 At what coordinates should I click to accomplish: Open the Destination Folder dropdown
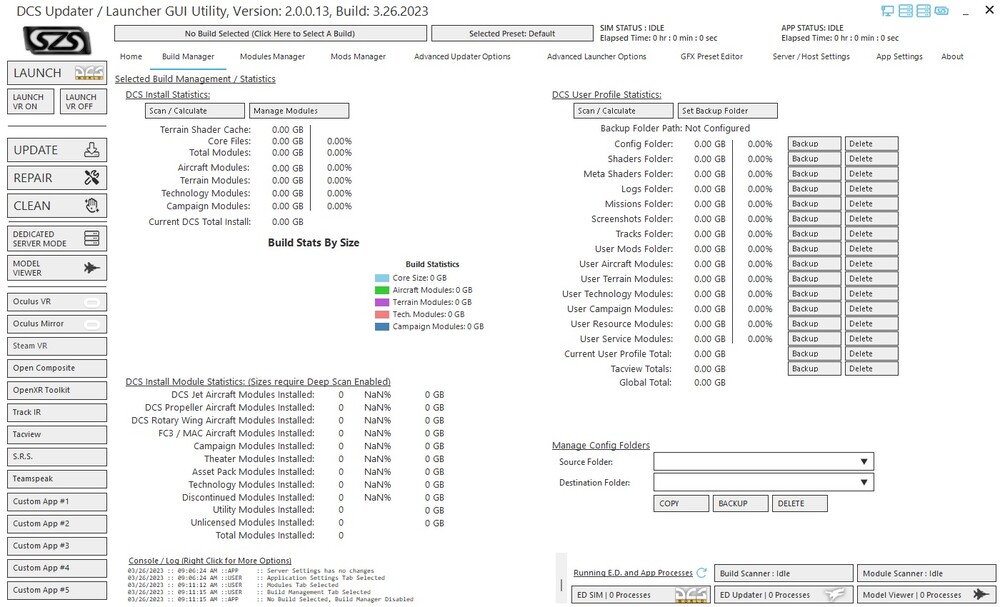(863, 482)
